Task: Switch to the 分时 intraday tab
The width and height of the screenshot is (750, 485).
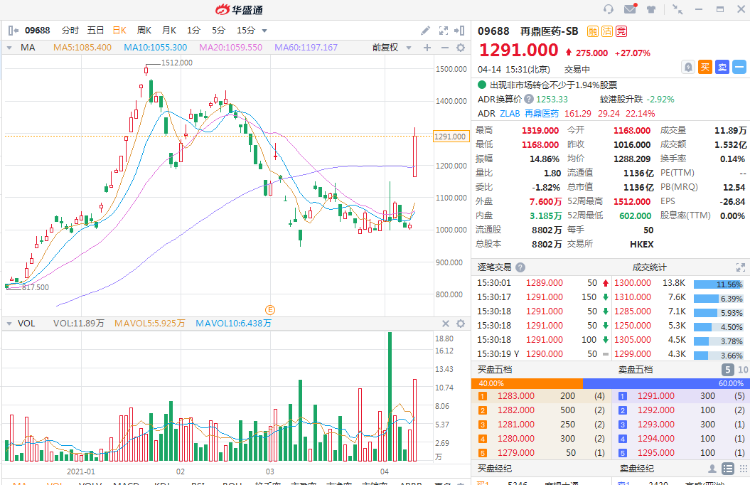Action: 69,30
